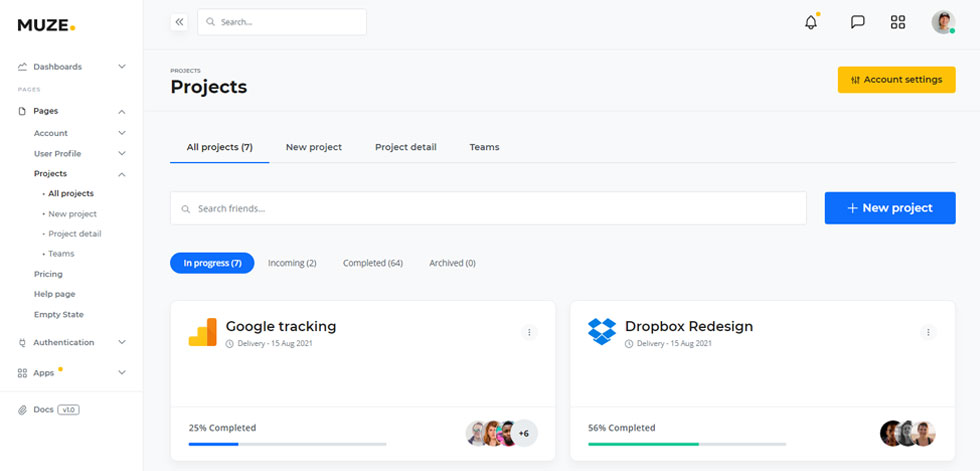This screenshot has height=471, width=980.
Task: Click the MUZE logo
Action: tap(46, 26)
